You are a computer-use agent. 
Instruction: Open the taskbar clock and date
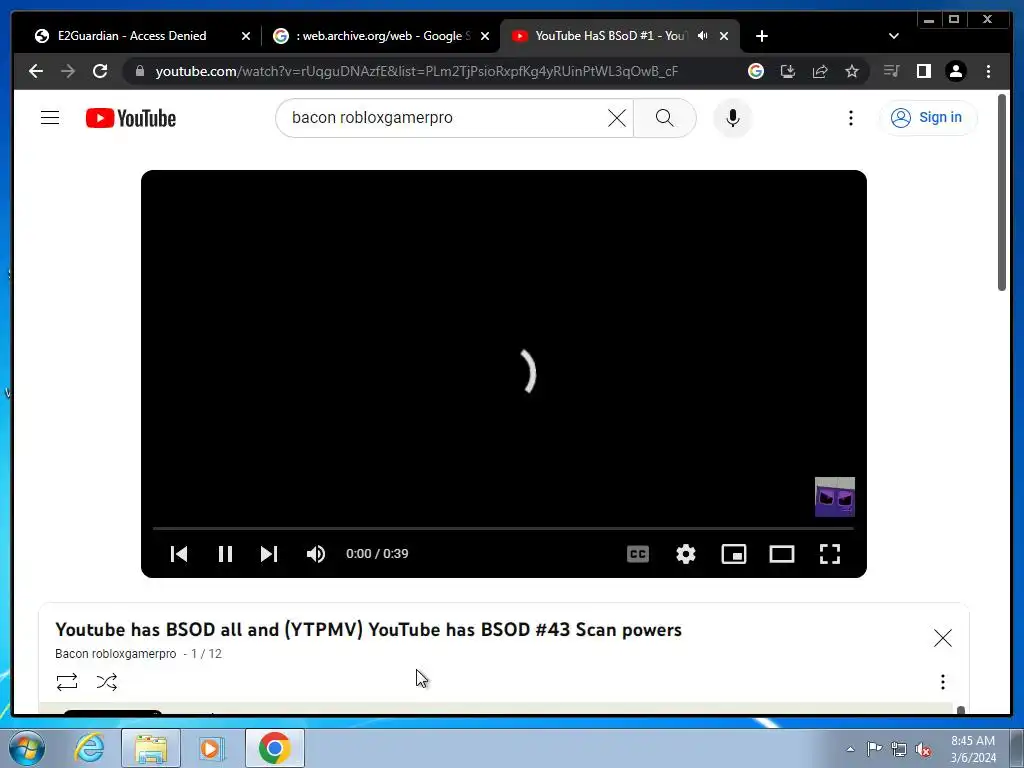pyautogui.click(x=973, y=749)
